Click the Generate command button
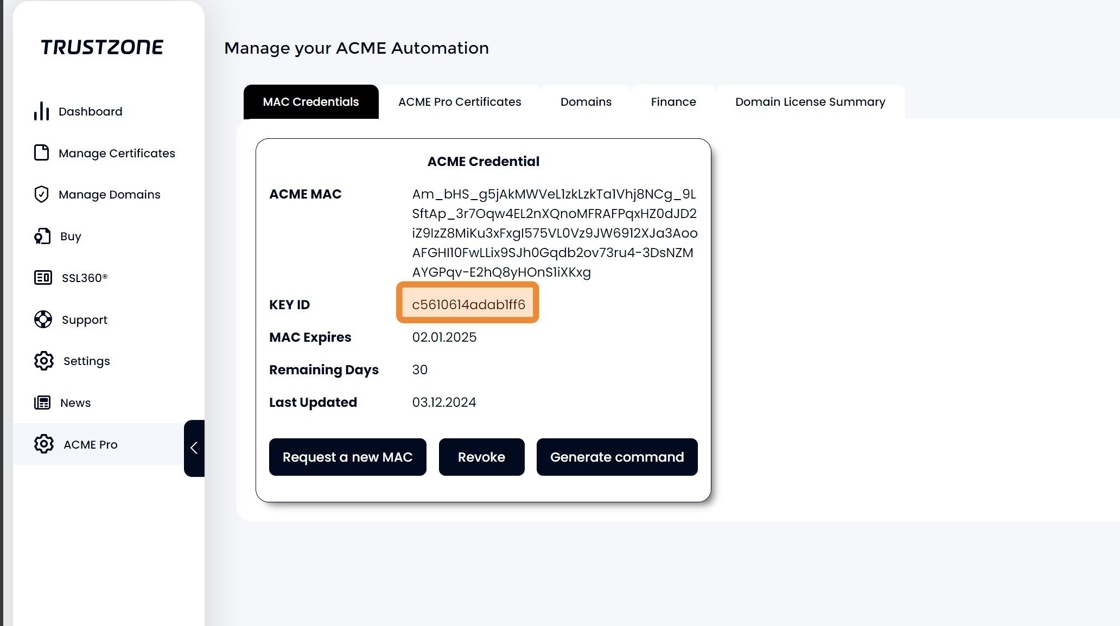The width and height of the screenshot is (1120, 626). tap(617, 457)
